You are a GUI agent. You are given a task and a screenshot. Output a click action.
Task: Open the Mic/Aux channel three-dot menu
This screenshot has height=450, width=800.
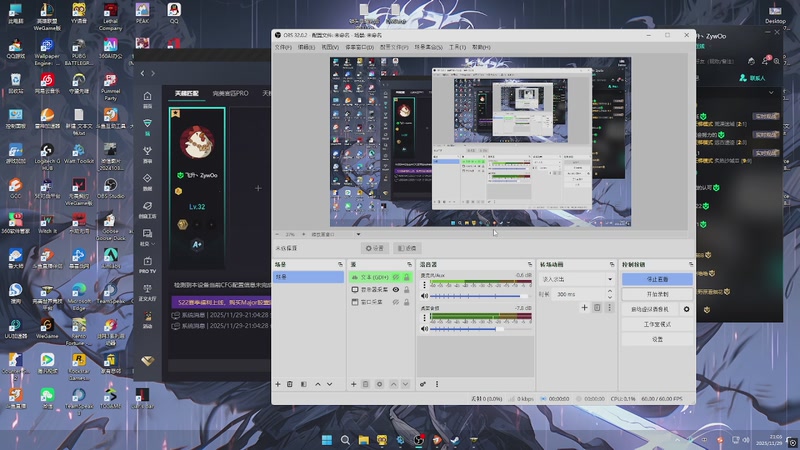pos(424,285)
